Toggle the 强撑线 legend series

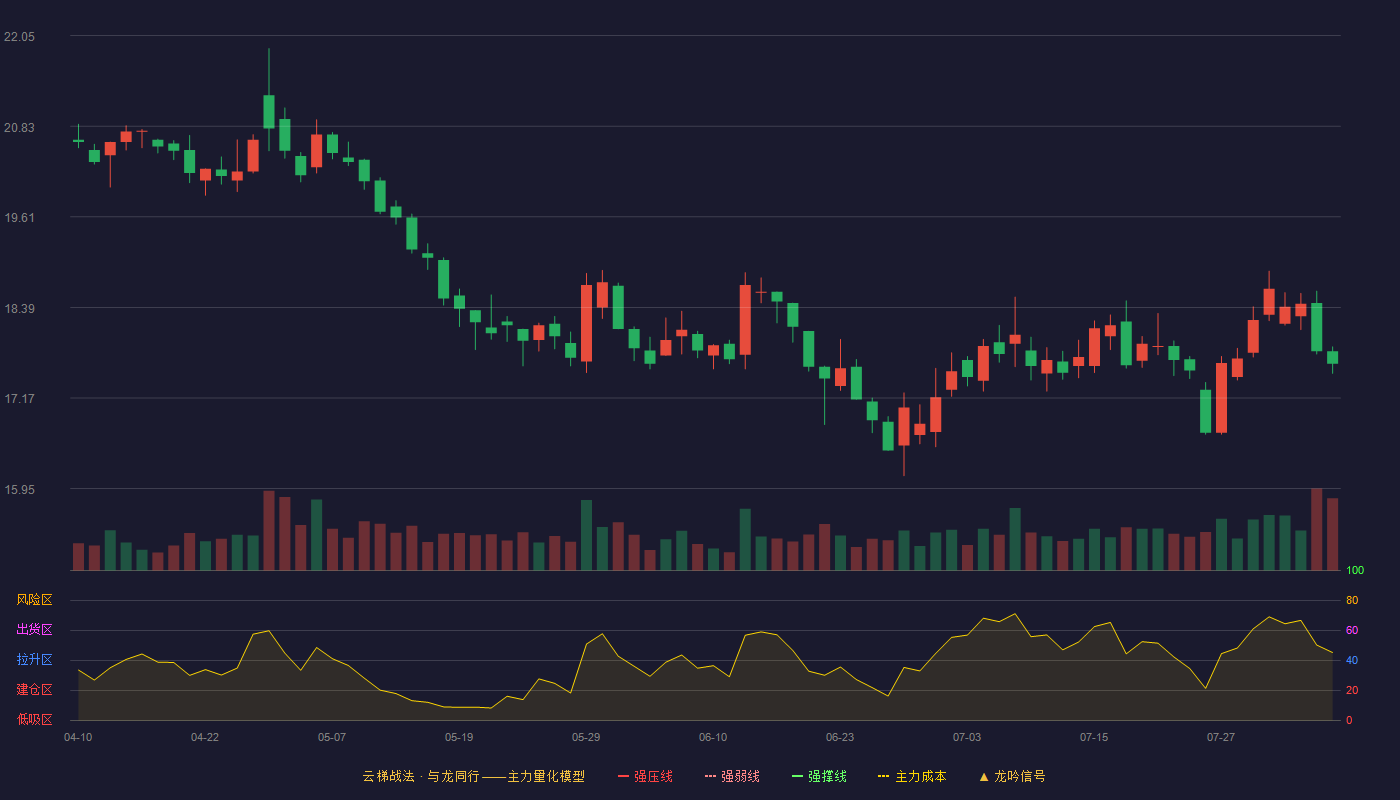point(819,776)
